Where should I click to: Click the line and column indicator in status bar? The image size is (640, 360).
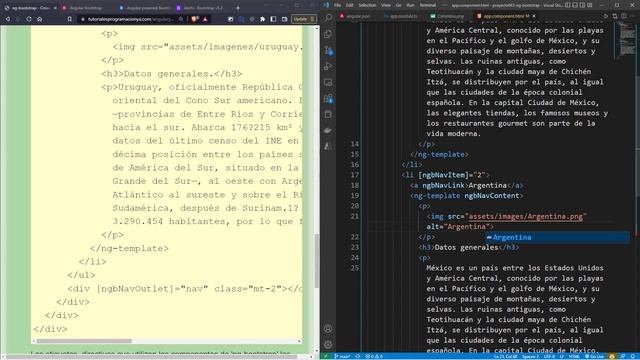(505, 356)
